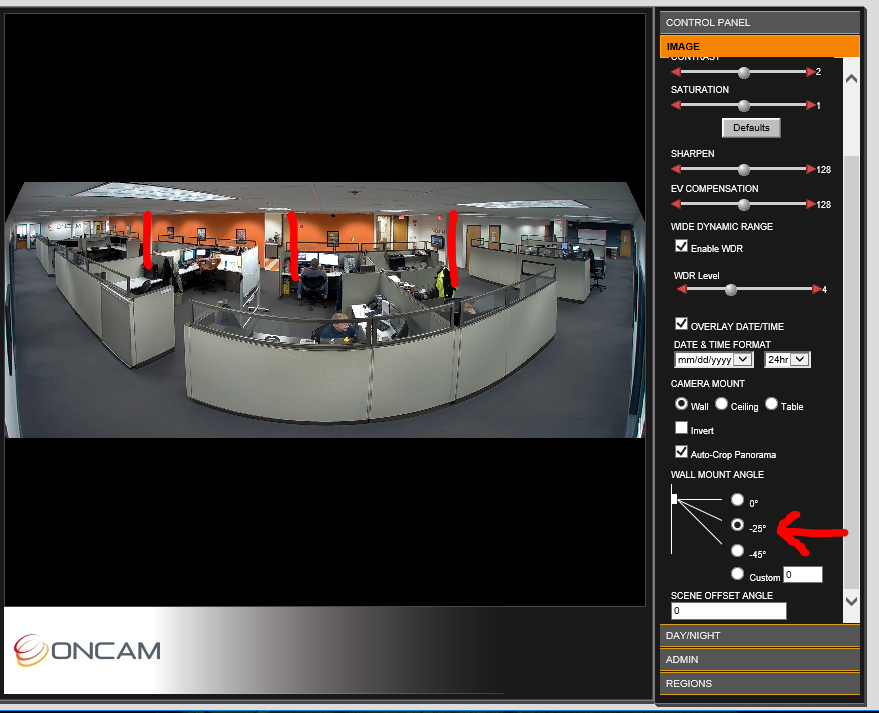Image resolution: width=879 pixels, height=713 pixels.
Task: Click the WALL MOUNT ANGLE label
Action: pos(717,475)
